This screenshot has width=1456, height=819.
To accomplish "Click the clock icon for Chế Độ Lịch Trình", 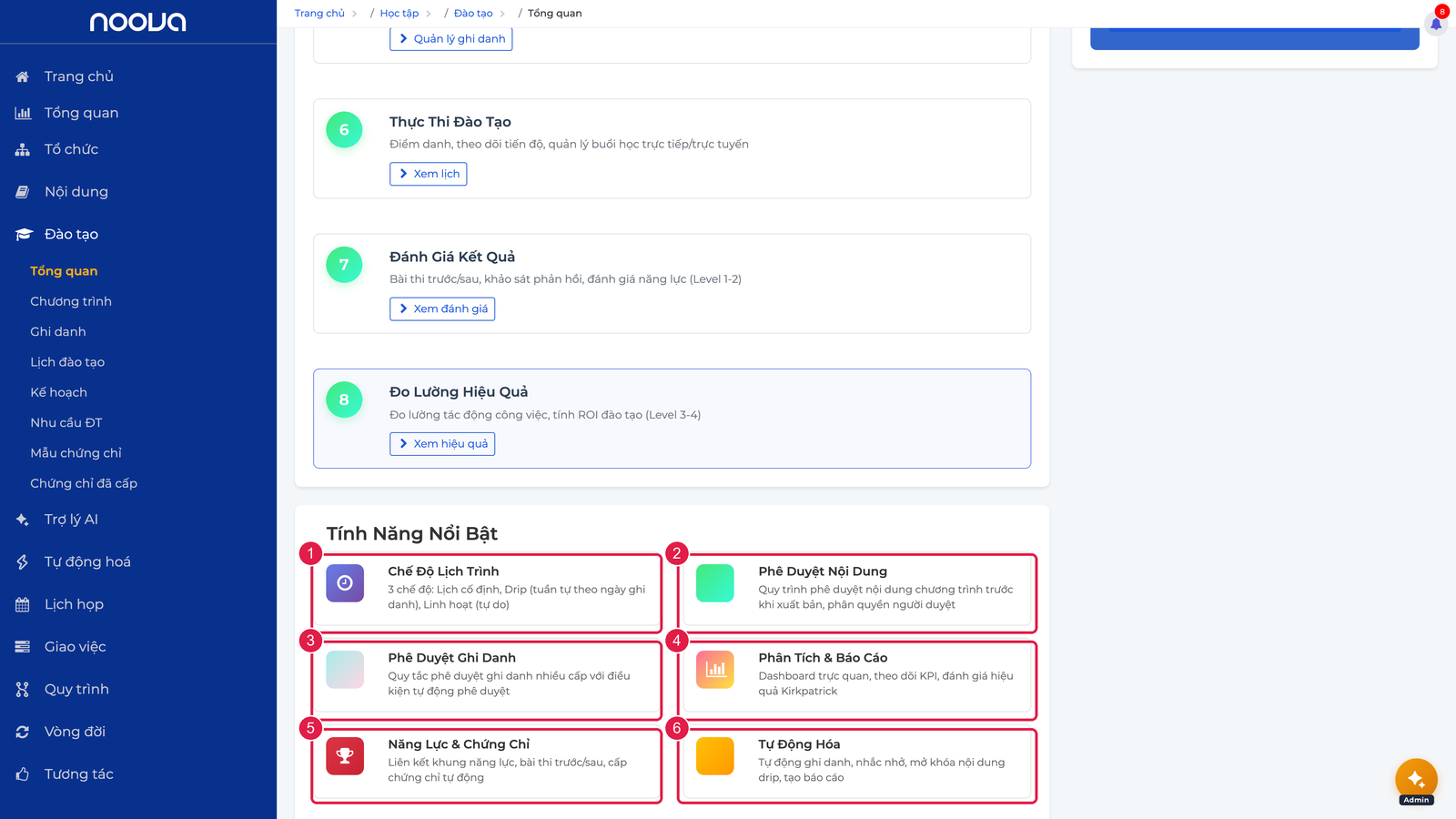I will coord(345,583).
